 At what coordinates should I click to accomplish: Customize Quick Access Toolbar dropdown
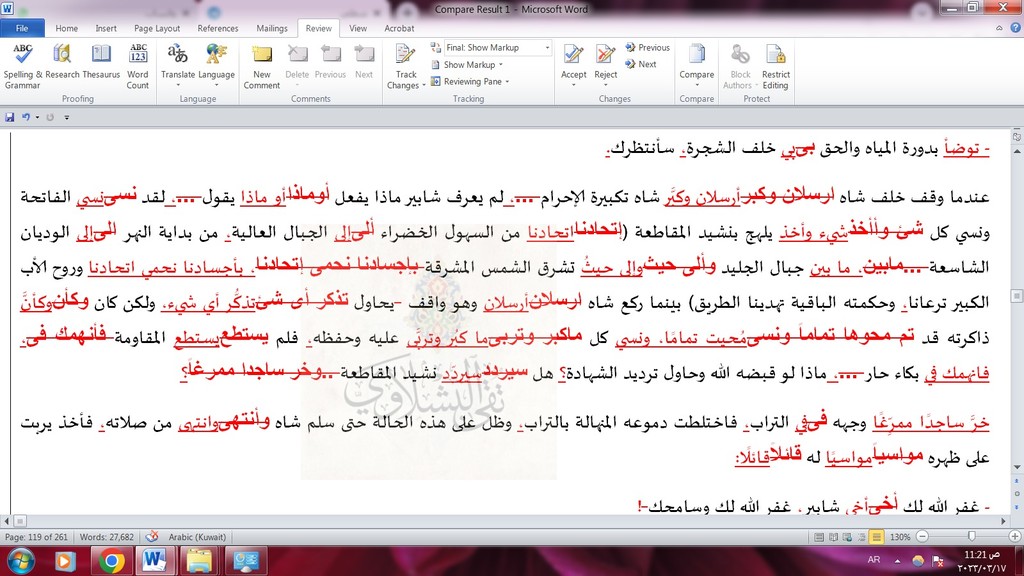tap(67, 118)
